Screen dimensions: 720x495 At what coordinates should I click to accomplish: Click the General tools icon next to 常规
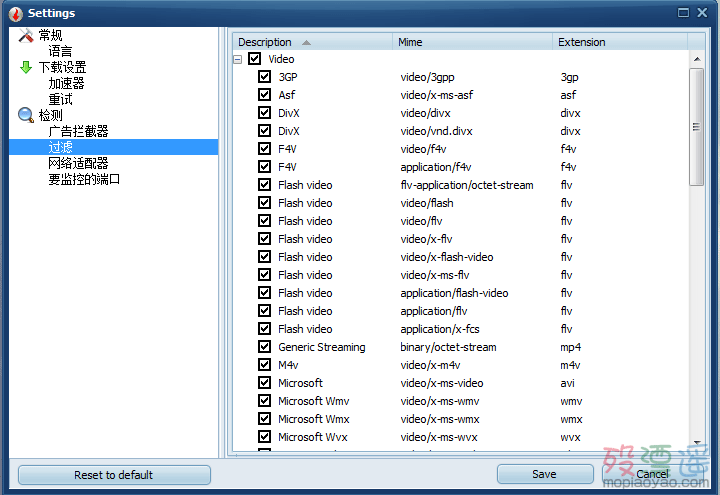[x=26, y=35]
